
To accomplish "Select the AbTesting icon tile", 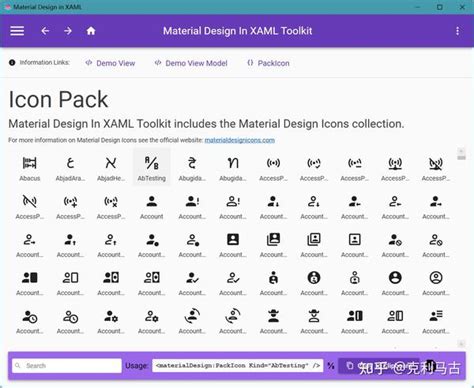I will pos(152,167).
